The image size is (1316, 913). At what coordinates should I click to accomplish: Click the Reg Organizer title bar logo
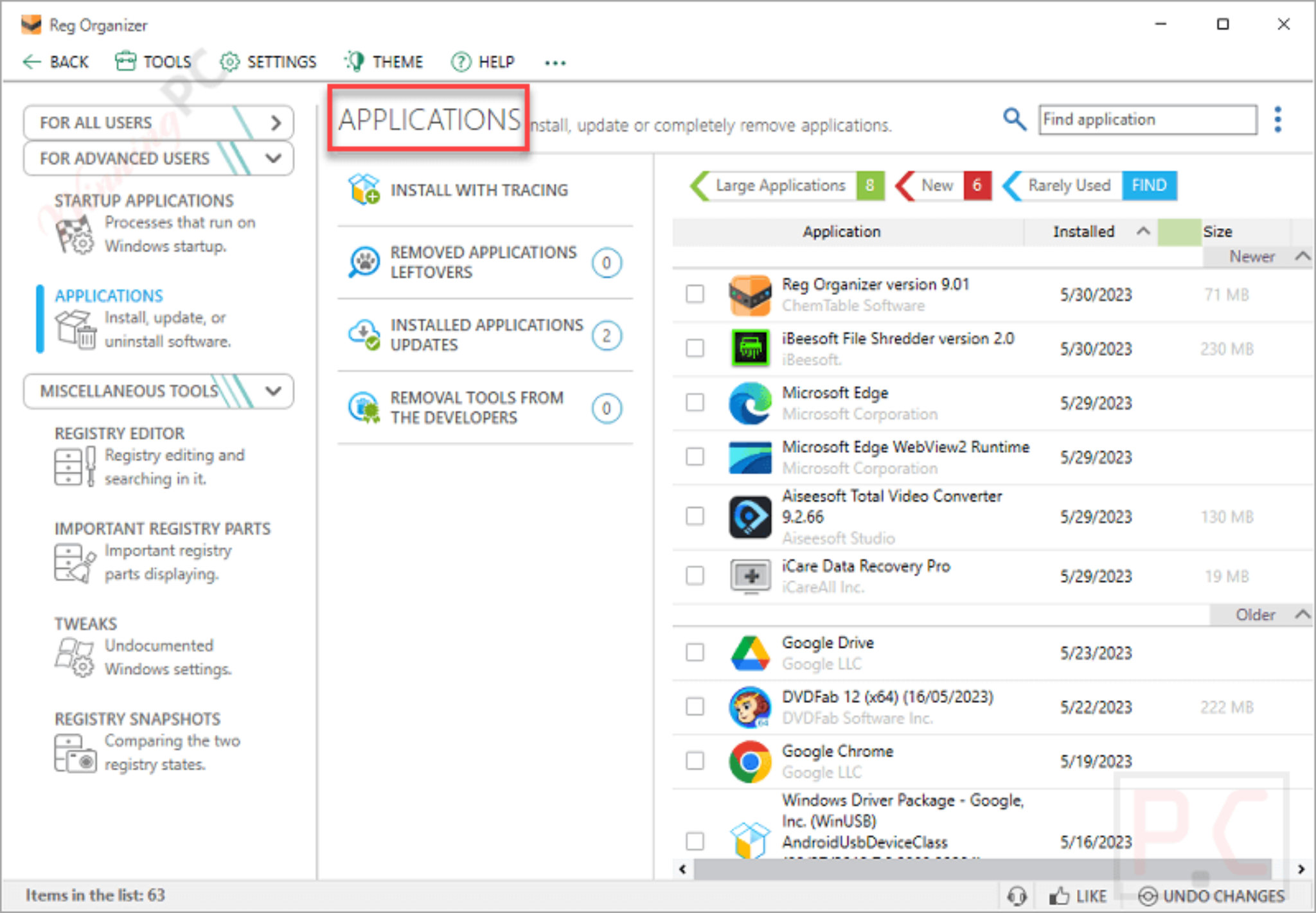click(x=31, y=24)
